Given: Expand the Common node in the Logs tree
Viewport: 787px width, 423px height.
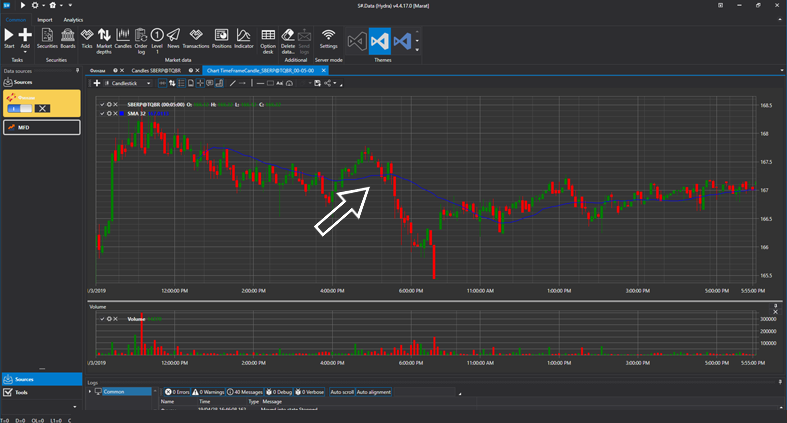Looking at the screenshot, I should point(90,391).
